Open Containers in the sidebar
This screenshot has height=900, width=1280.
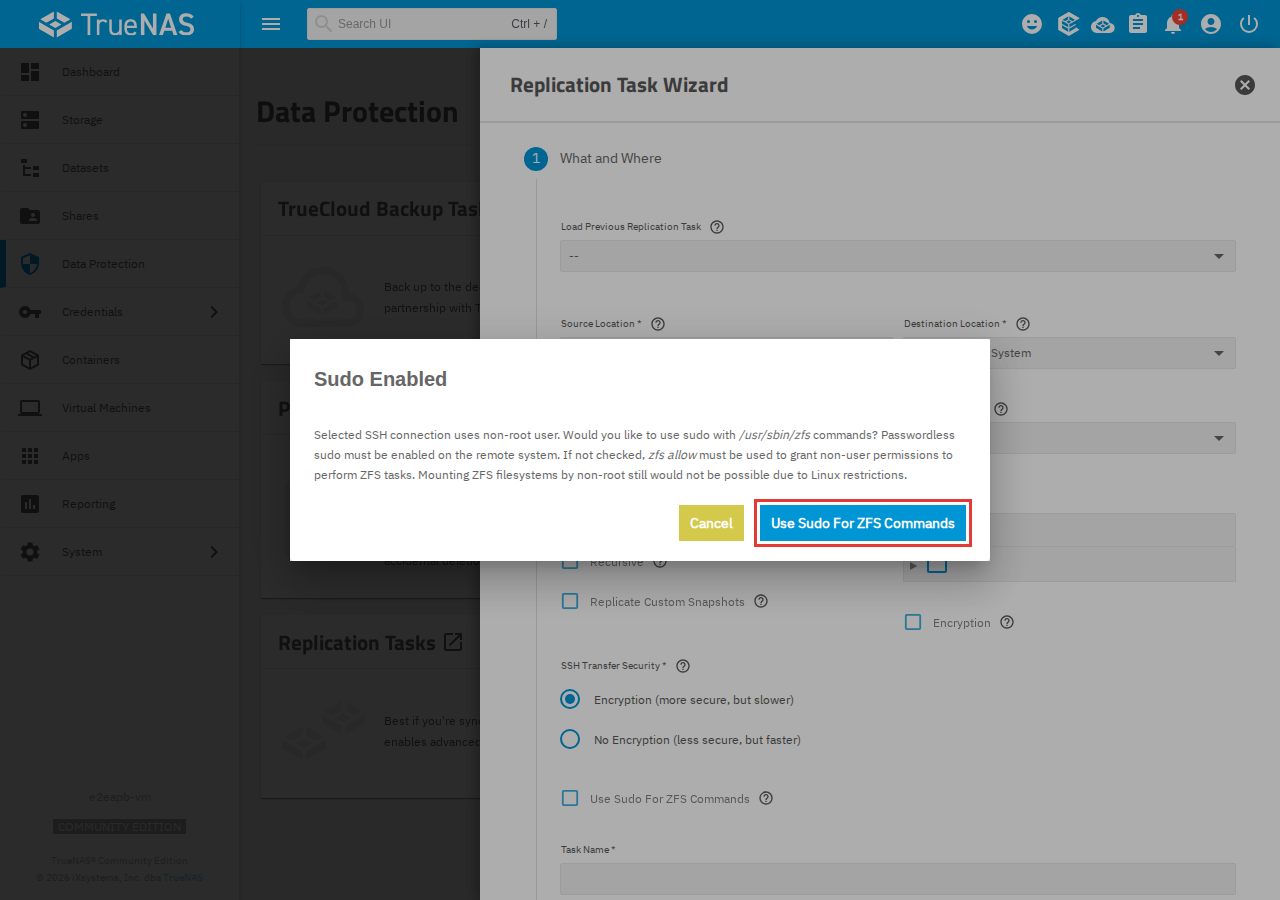[120, 360]
